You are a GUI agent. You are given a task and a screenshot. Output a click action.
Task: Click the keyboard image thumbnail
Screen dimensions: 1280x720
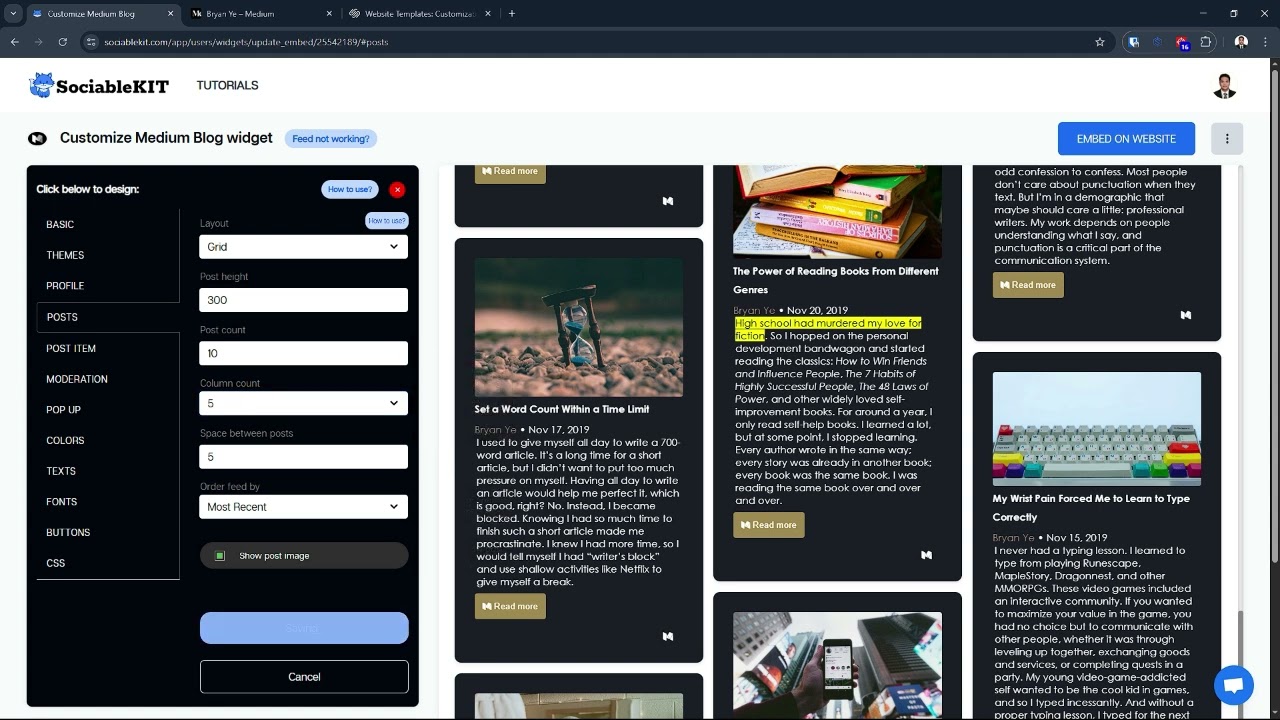[1097, 429]
